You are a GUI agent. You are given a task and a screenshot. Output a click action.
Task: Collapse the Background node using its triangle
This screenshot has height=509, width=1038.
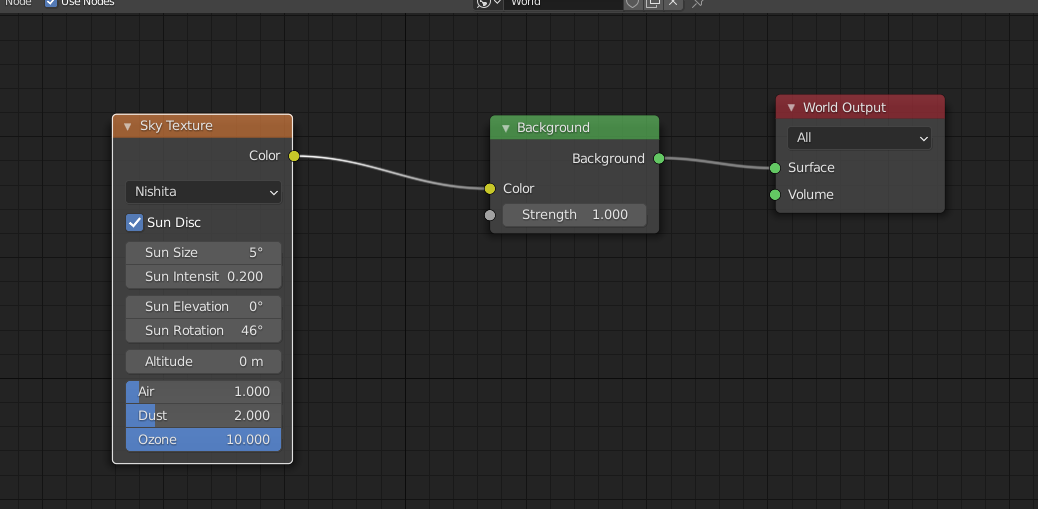click(505, 128)
